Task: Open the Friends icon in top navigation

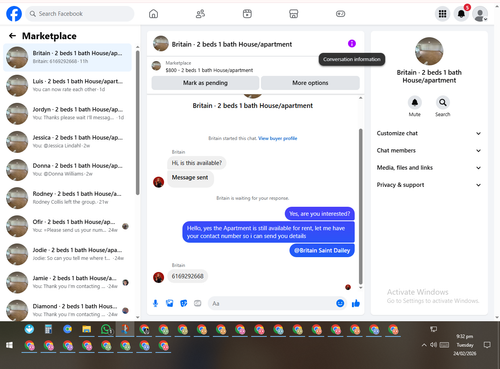Action: pos(200,14)
